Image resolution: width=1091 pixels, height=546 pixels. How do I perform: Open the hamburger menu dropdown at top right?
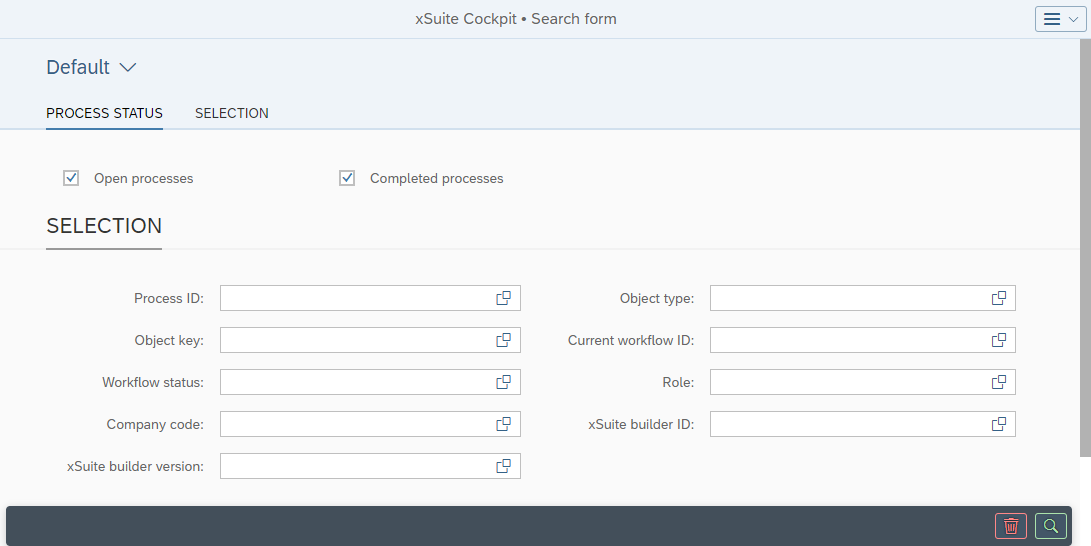click(1060, 19)
